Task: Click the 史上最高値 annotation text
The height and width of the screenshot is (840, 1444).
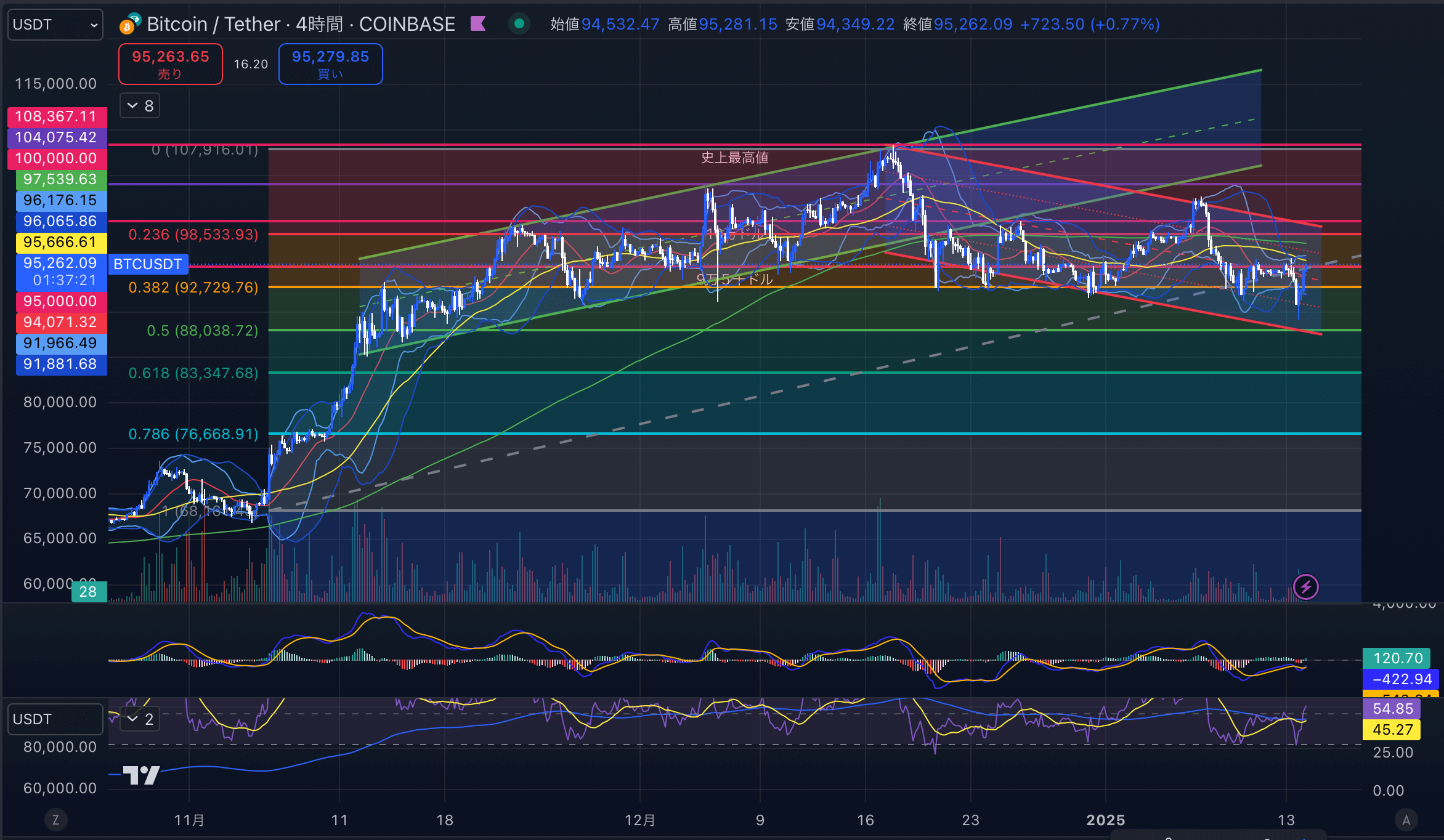Action: coord(734,158)
